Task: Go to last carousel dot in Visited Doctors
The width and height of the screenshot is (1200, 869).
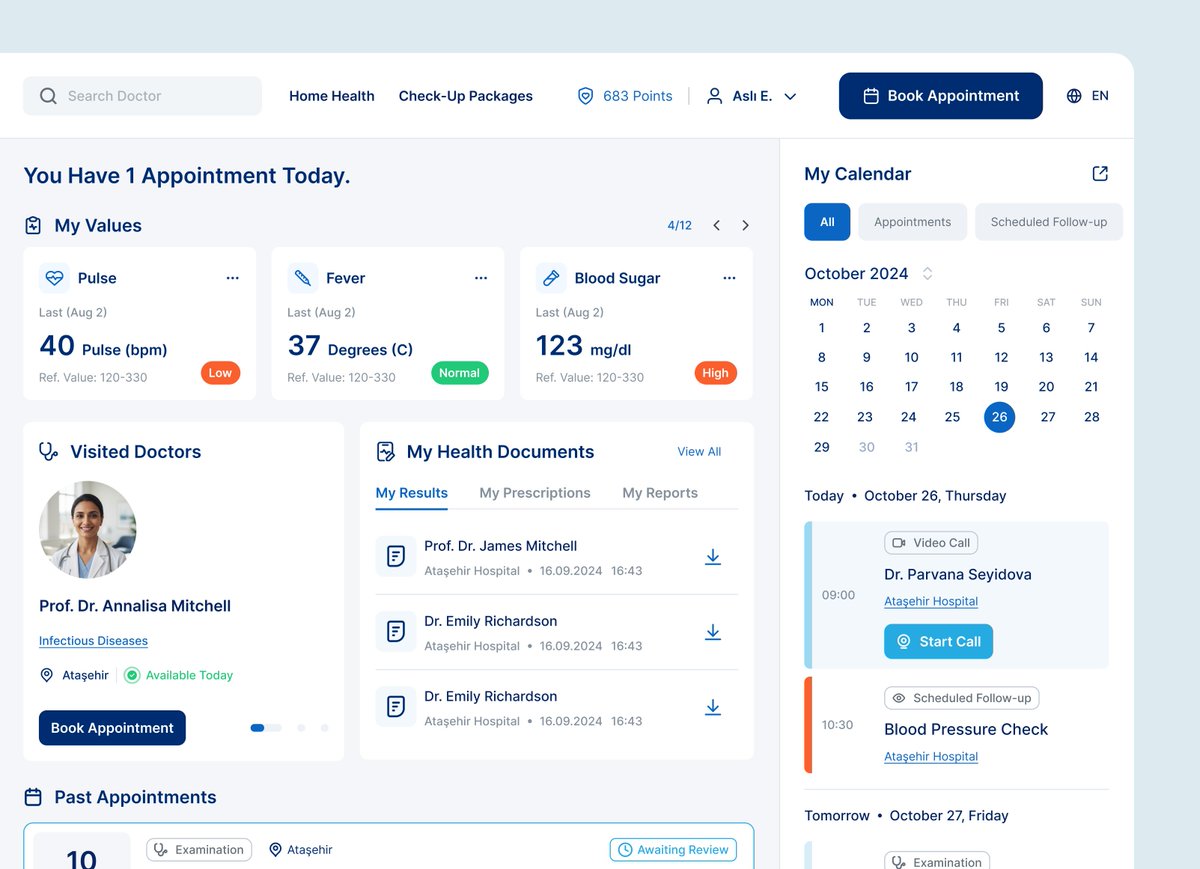Action: coord(324,728)
